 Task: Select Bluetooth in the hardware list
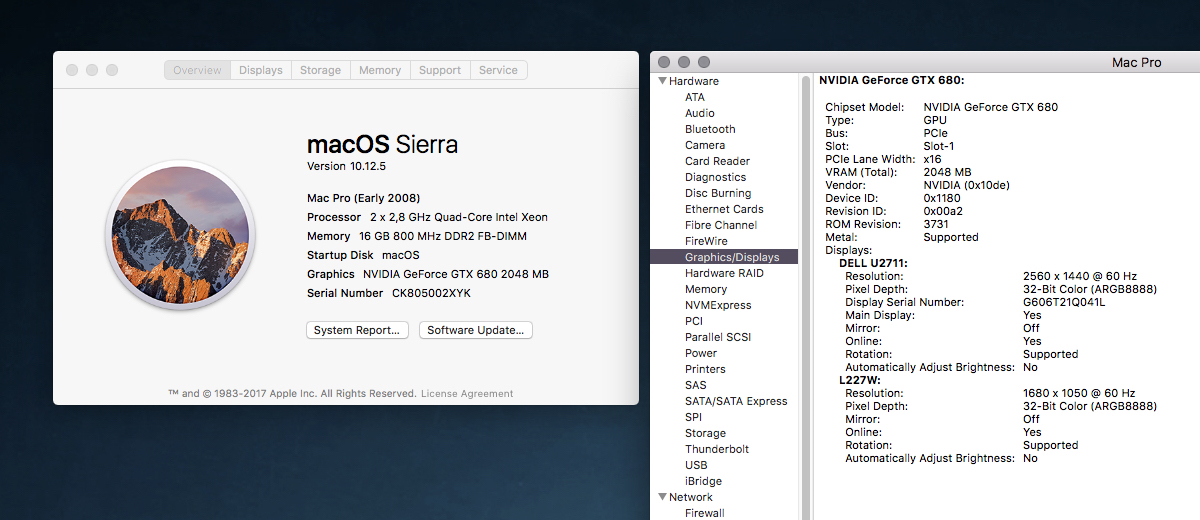(710, 129)
